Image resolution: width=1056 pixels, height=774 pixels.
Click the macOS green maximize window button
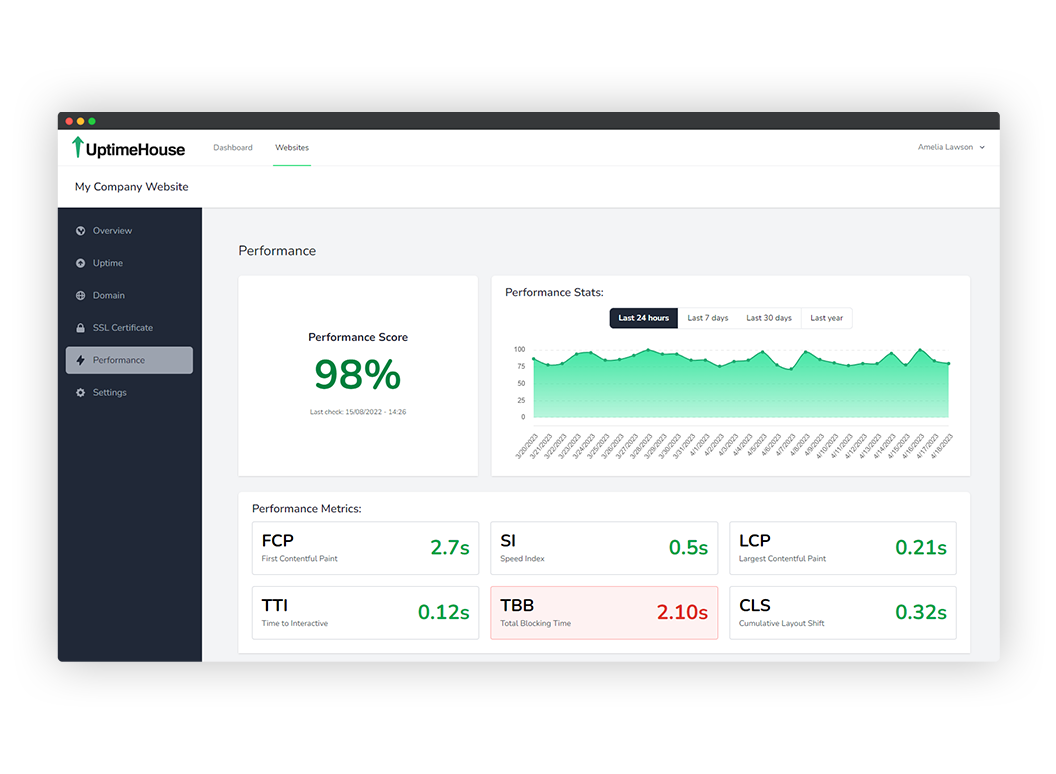[92, 121]
